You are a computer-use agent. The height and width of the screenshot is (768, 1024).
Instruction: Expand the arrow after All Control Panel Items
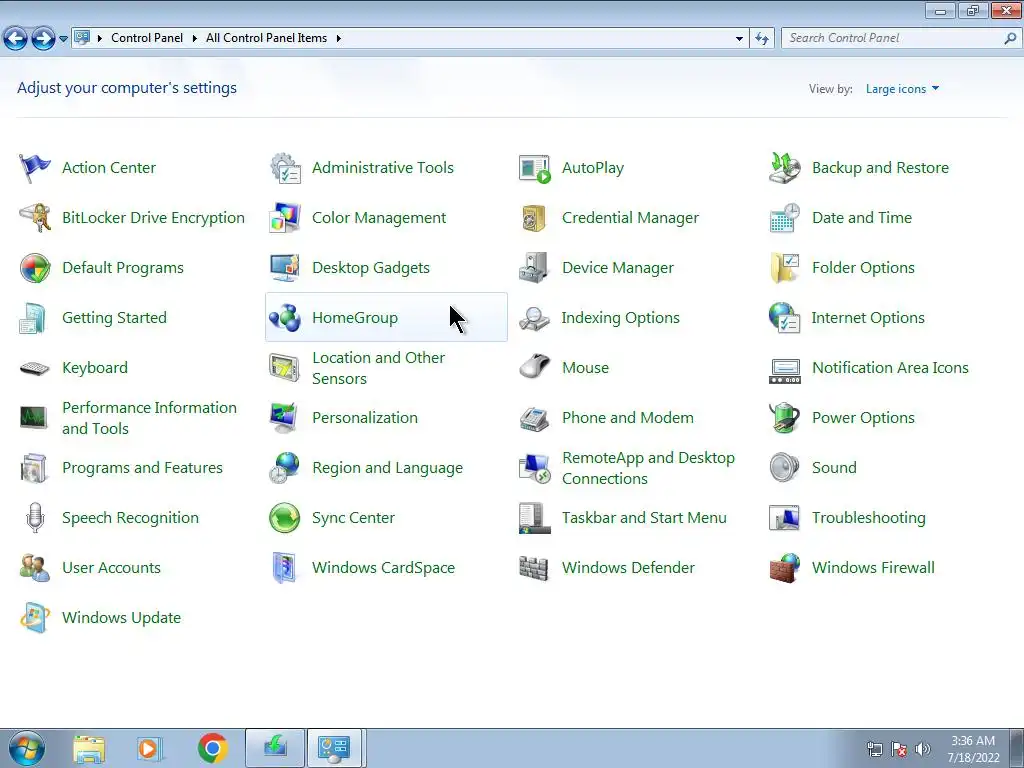(338, 39)
